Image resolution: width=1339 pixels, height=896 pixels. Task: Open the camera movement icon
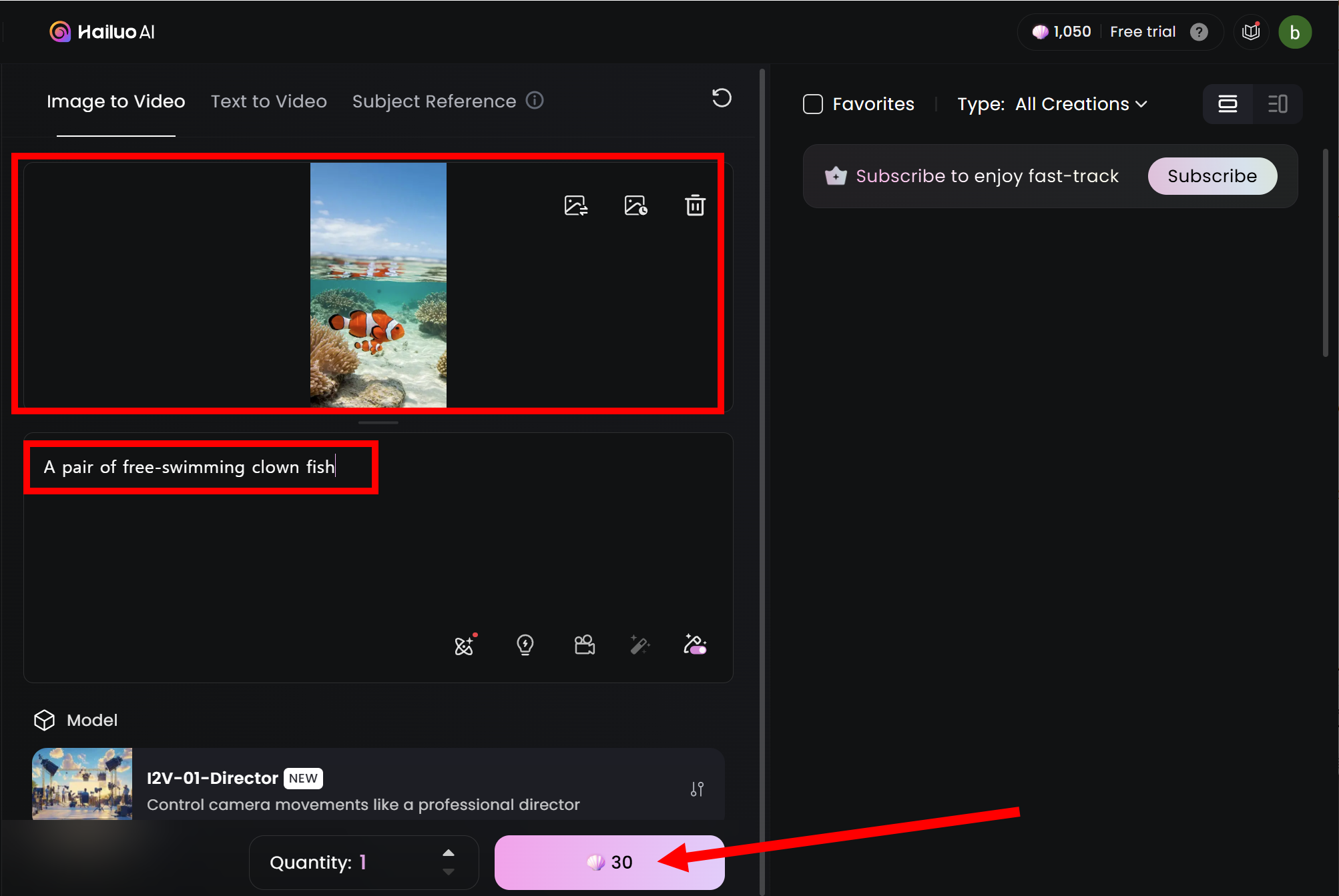585,644
